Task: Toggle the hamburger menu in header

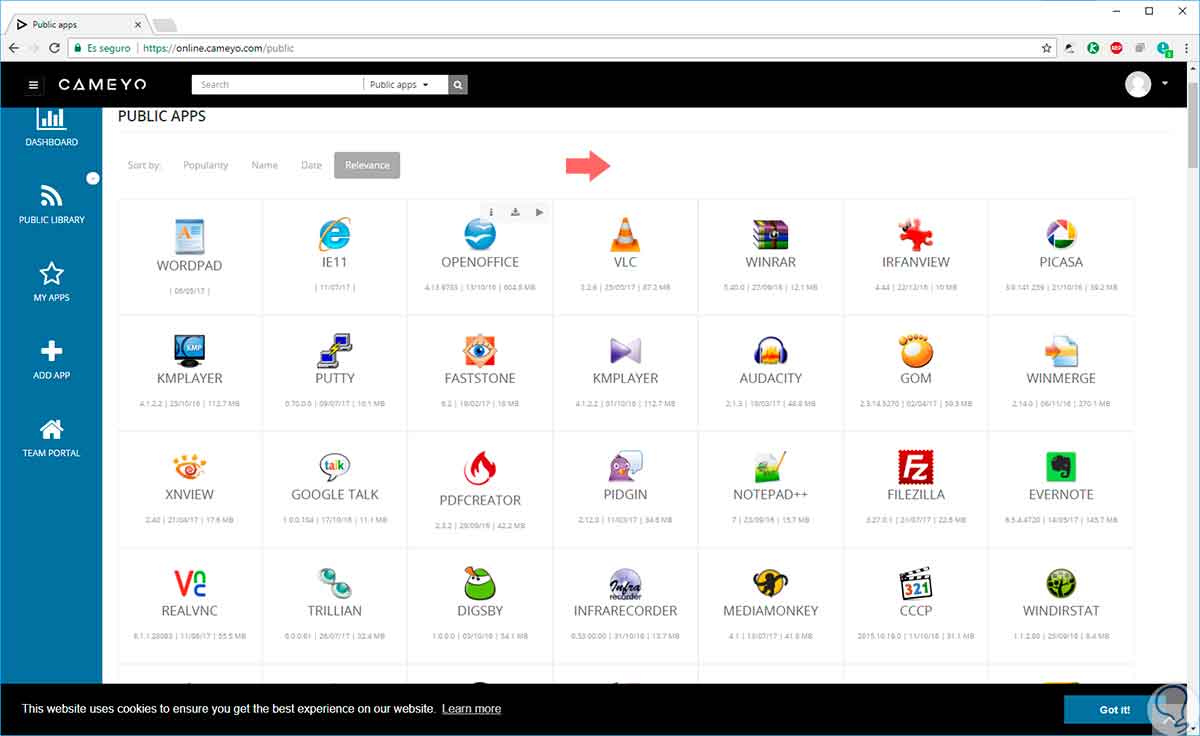Action: pos(33,85)
